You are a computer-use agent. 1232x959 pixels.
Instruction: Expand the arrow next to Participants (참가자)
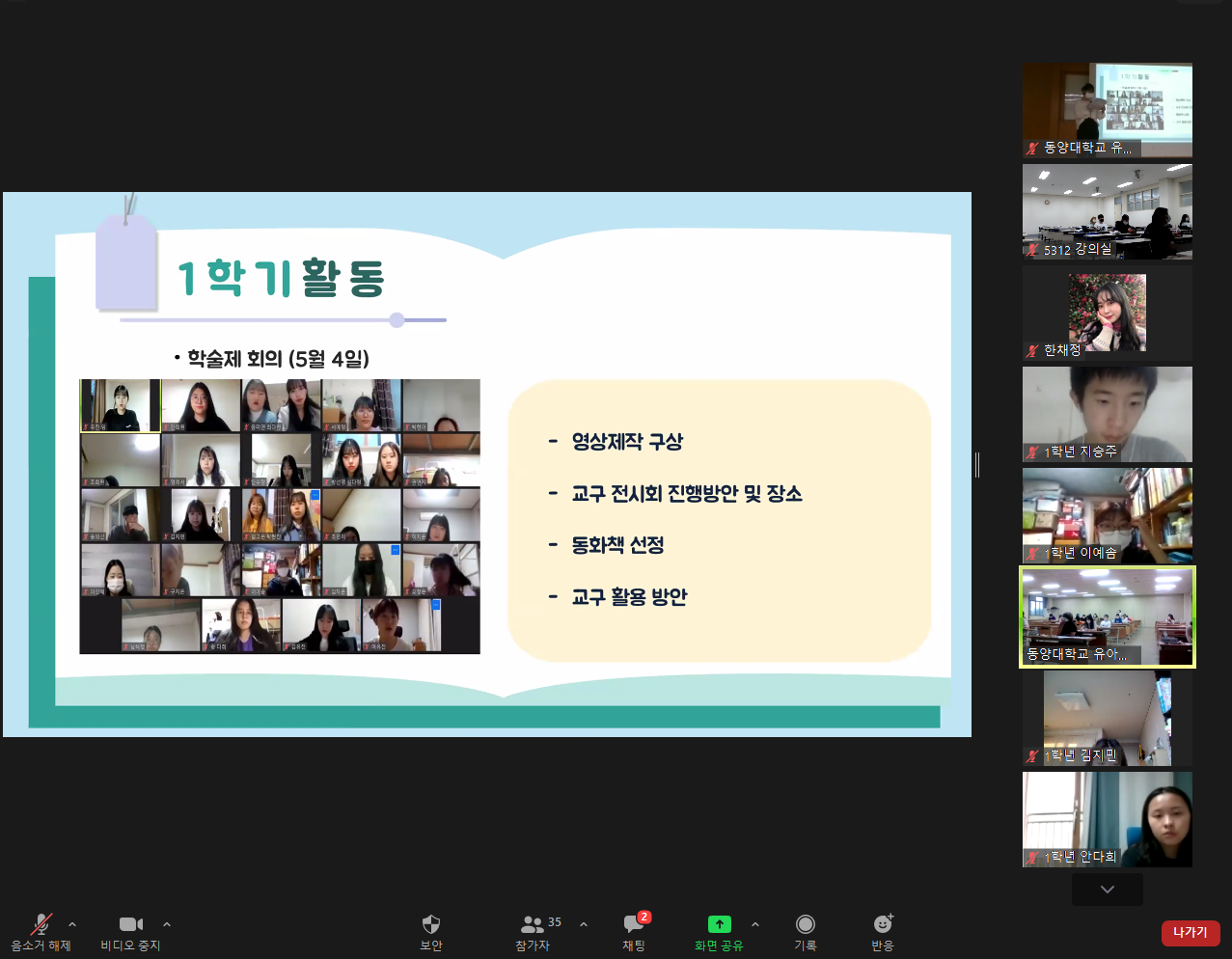tap(584, 924)
